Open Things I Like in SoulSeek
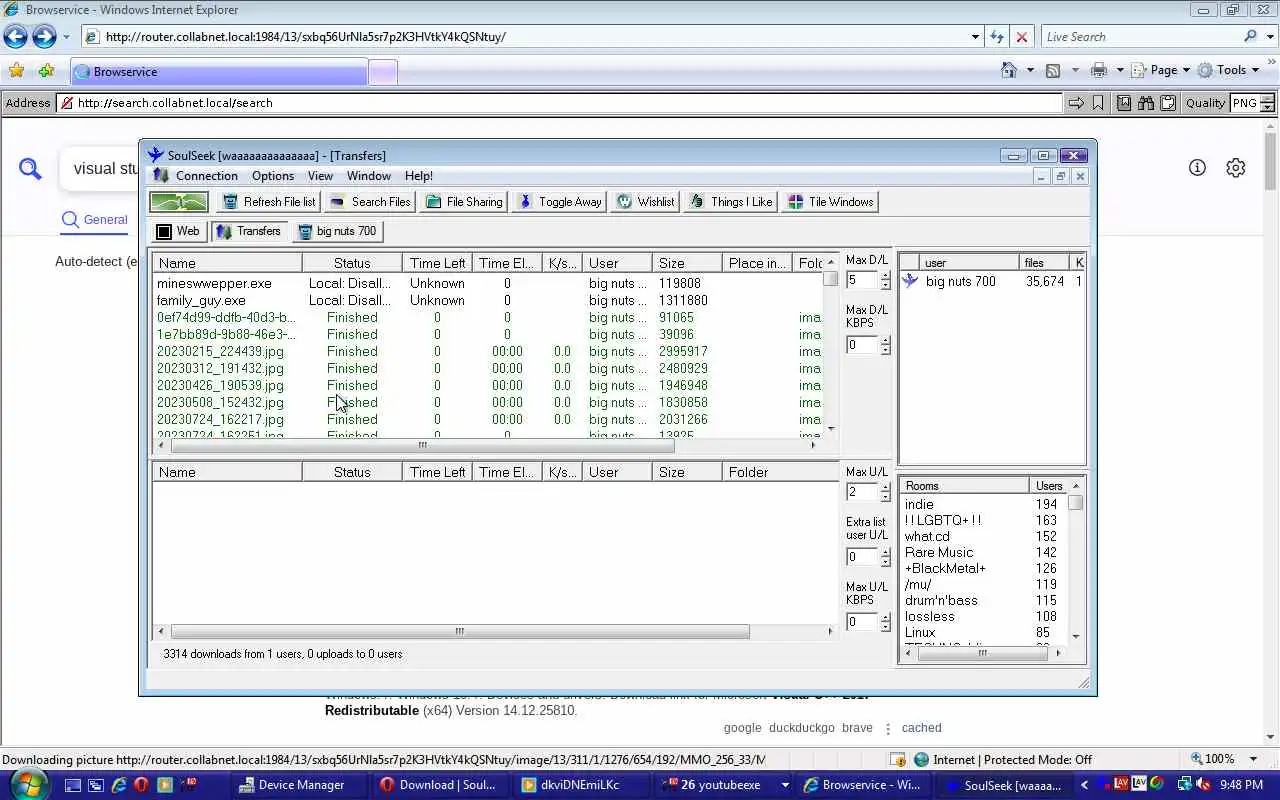The image size is (1280, 800). [731, 202]
